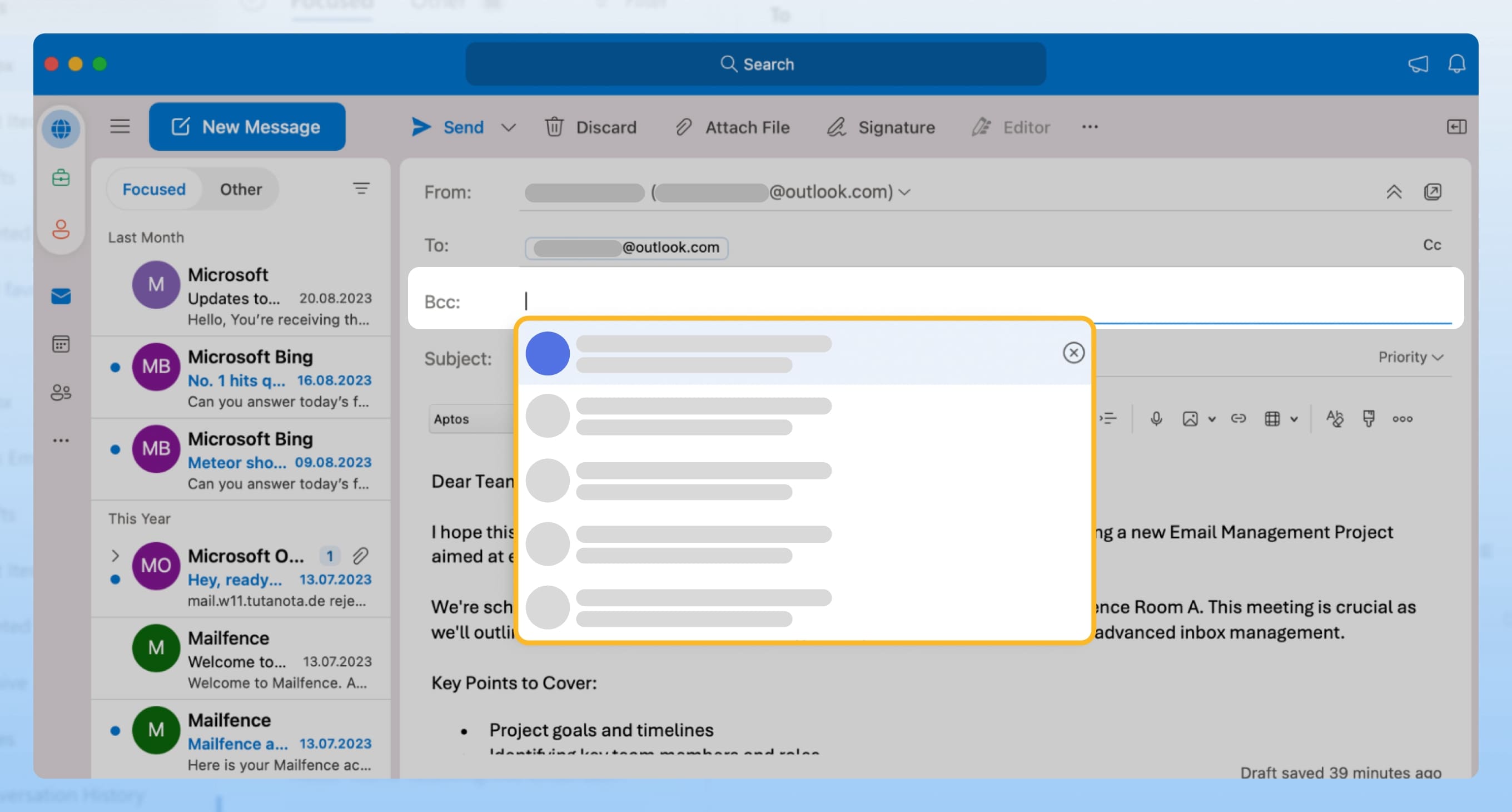Image resolution: width=1512 pixels, height=812 pixels.
Task: Toggle the reading pane layout icon
Action: [1456, 127]
